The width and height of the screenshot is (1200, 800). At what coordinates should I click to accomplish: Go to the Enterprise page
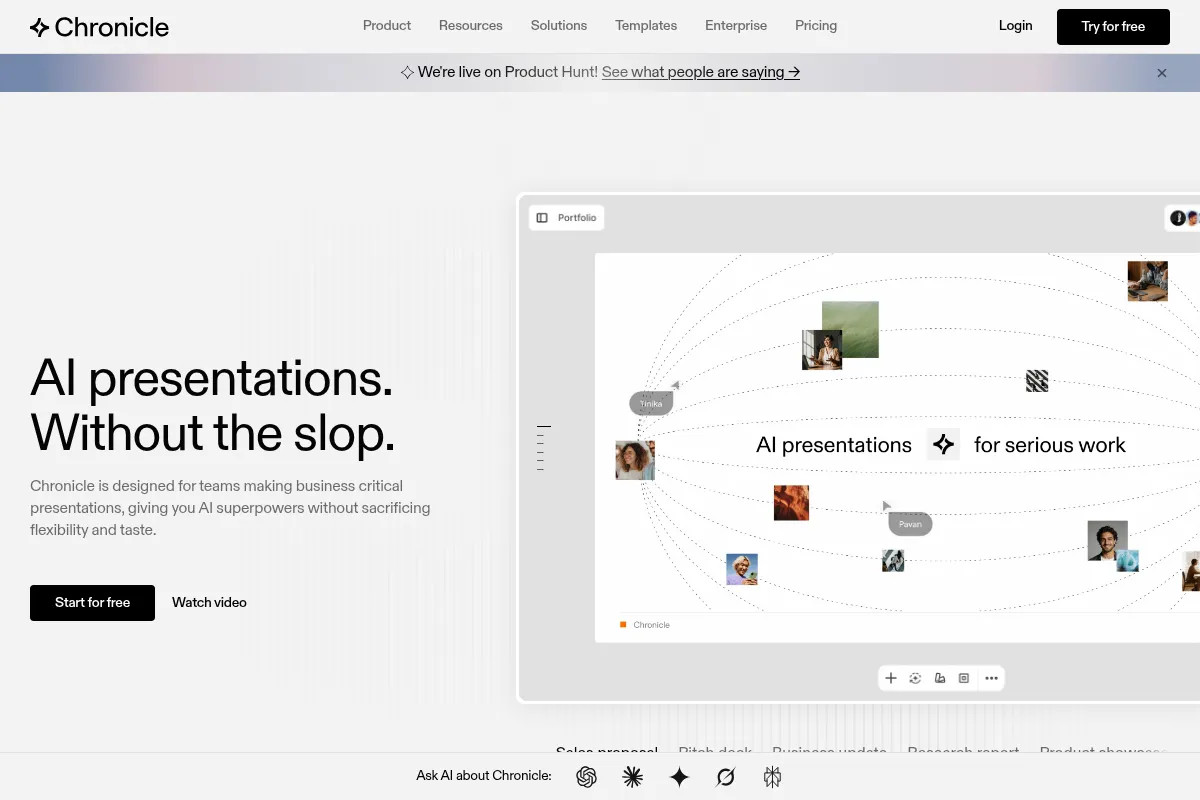point(736,26)
